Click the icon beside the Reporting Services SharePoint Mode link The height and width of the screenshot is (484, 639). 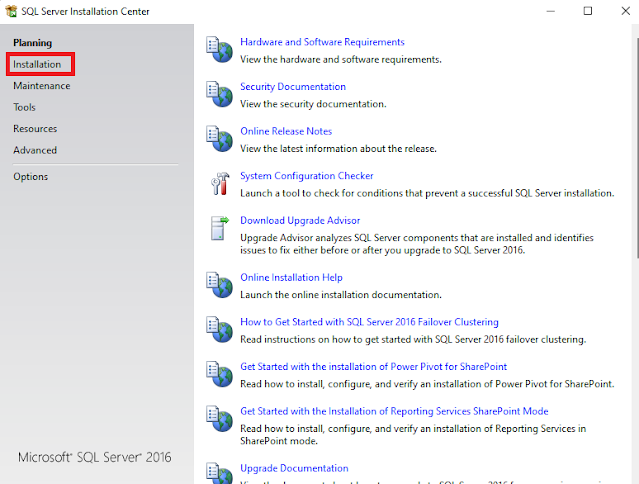pos(219,418)
